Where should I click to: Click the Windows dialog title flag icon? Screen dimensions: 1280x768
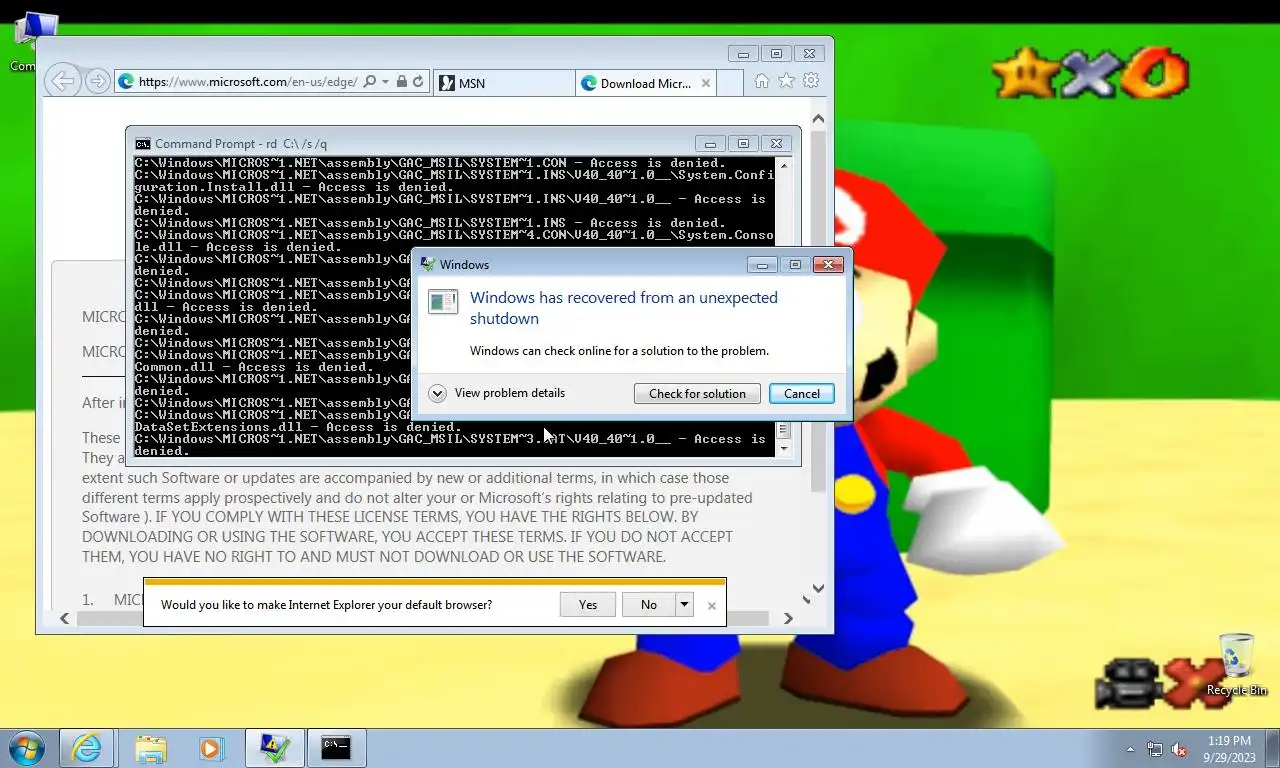[428, 264]
